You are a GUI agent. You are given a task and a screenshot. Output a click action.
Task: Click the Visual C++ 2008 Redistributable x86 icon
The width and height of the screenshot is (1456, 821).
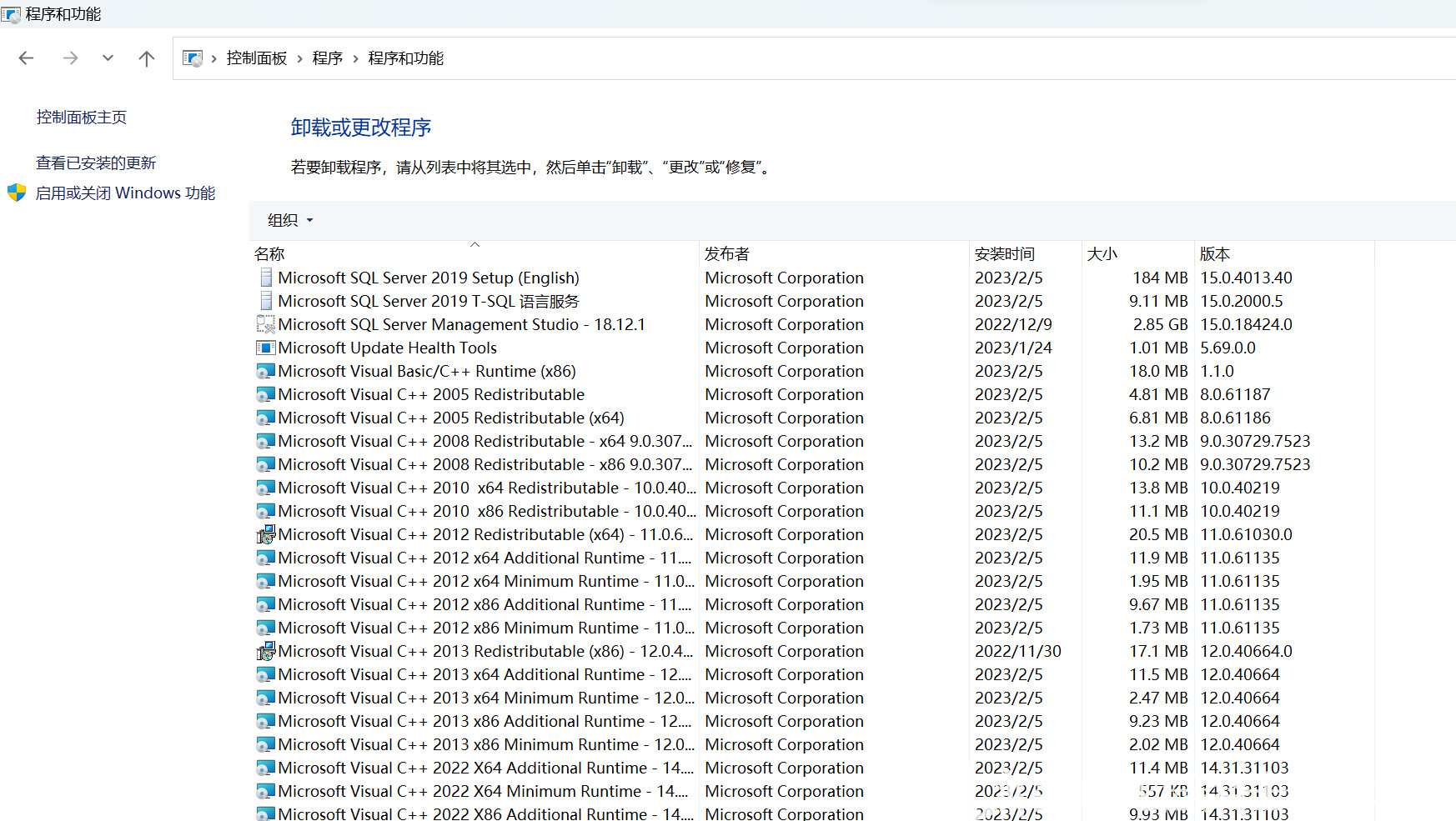coord(266,464)
